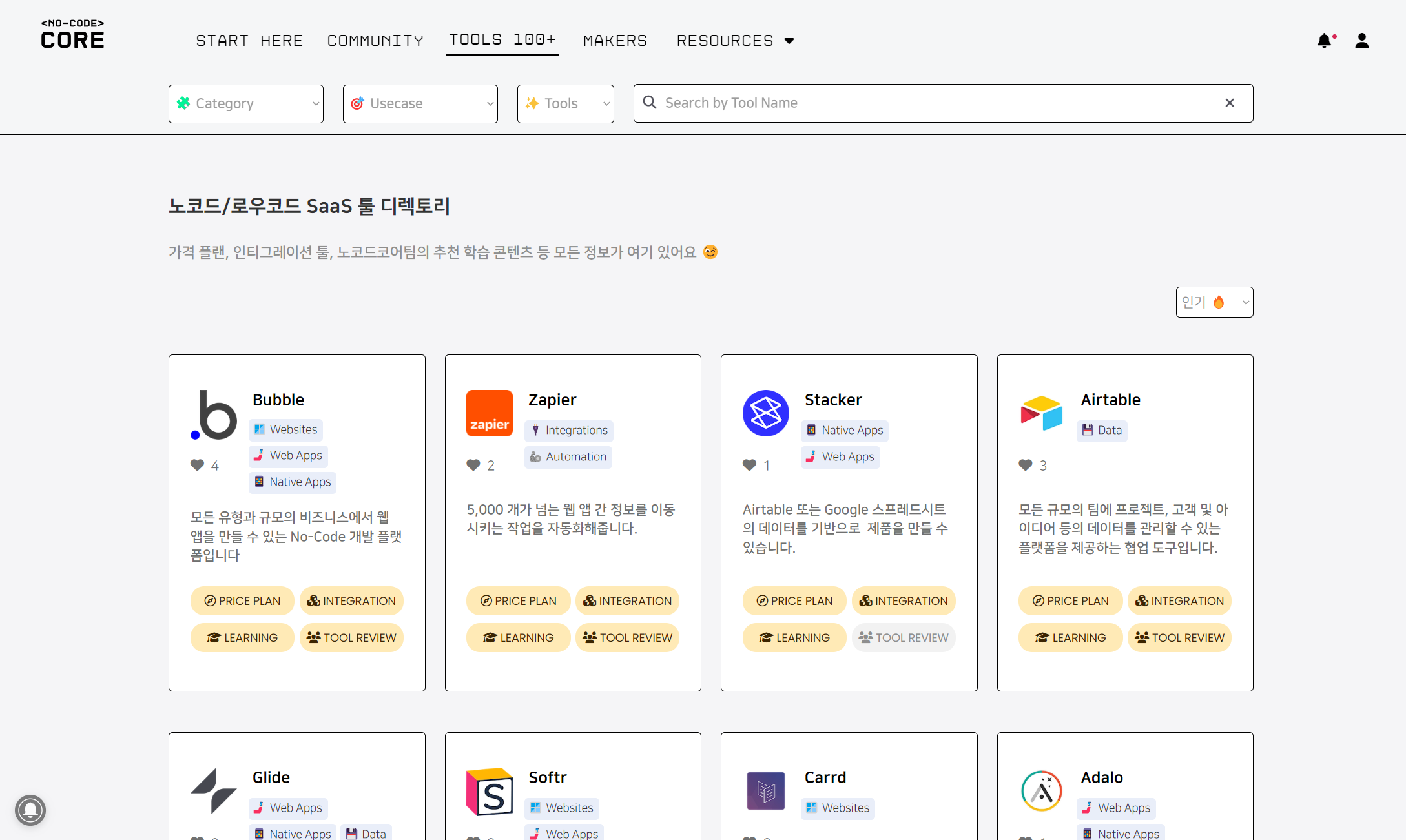Open Stacker's Learning button
Viewport: 1406px width, 840px height.
(794, 637)
